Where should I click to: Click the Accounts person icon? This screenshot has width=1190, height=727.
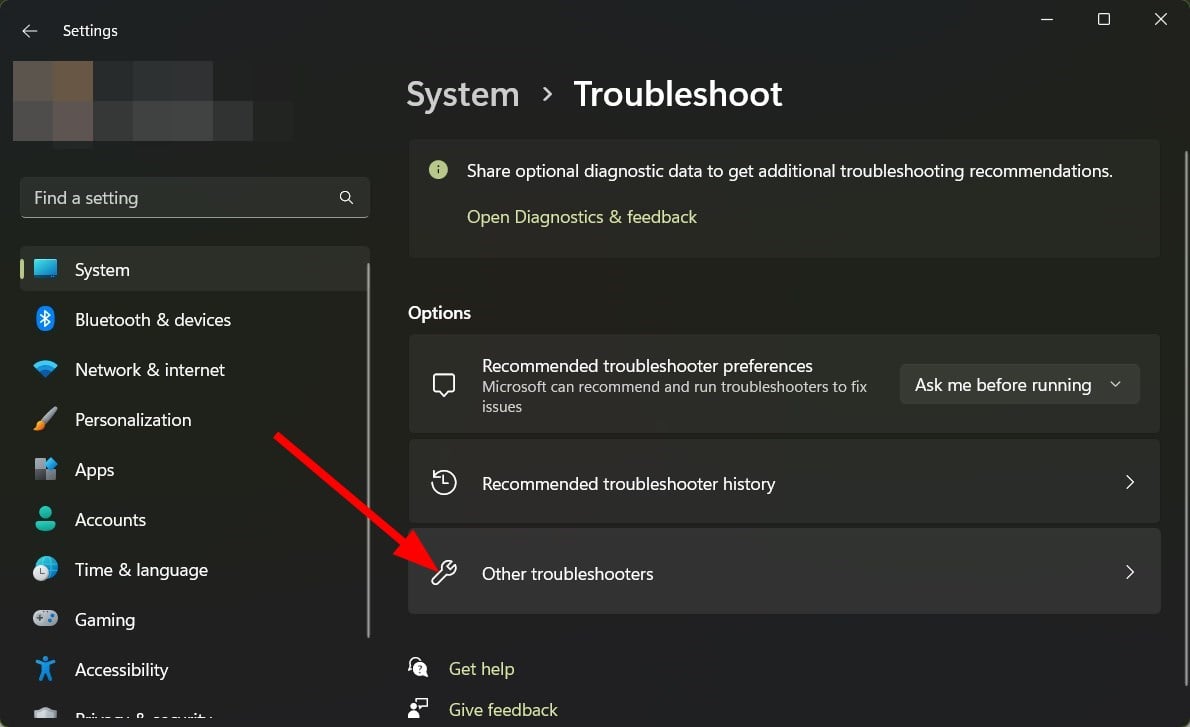(x=46, y=520)
